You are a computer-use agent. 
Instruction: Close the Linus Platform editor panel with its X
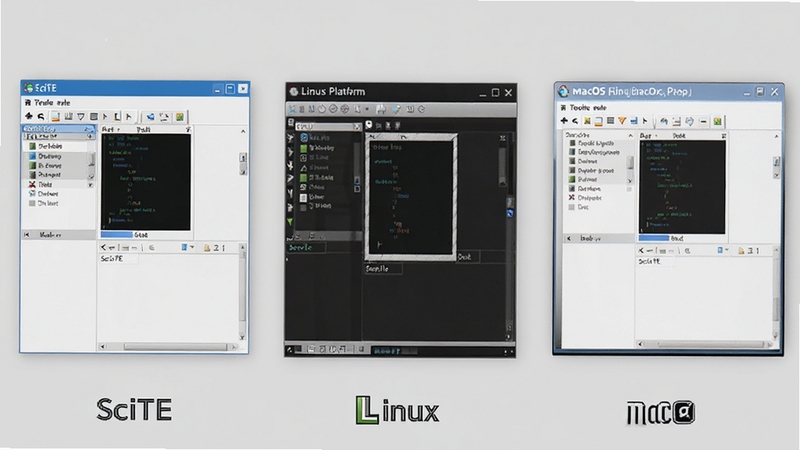point(503,138)
